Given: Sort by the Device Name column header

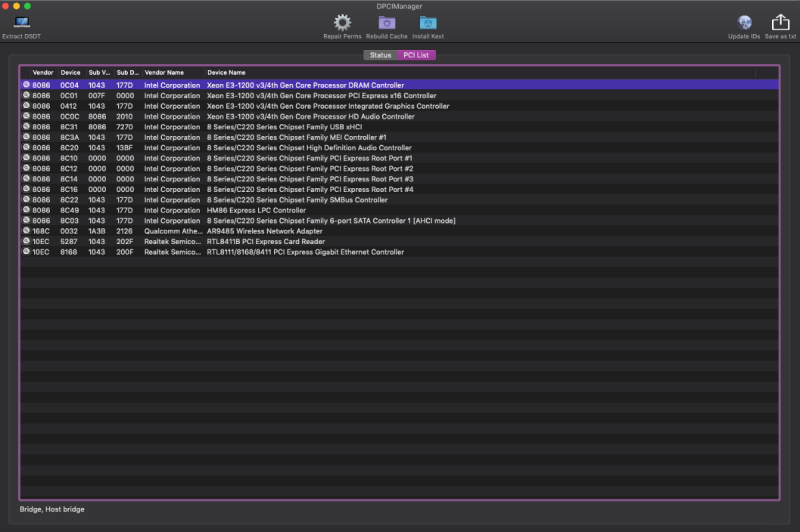Looking at the screenshot, I should click(226, 73).
